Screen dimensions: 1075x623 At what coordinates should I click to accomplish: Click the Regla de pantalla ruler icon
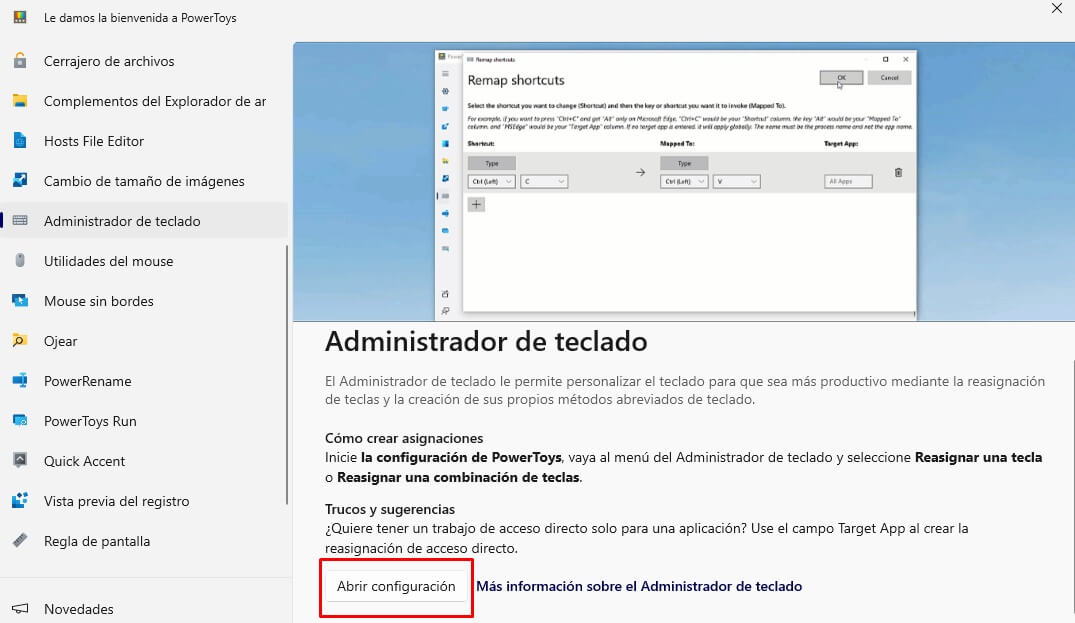point(20,540)
